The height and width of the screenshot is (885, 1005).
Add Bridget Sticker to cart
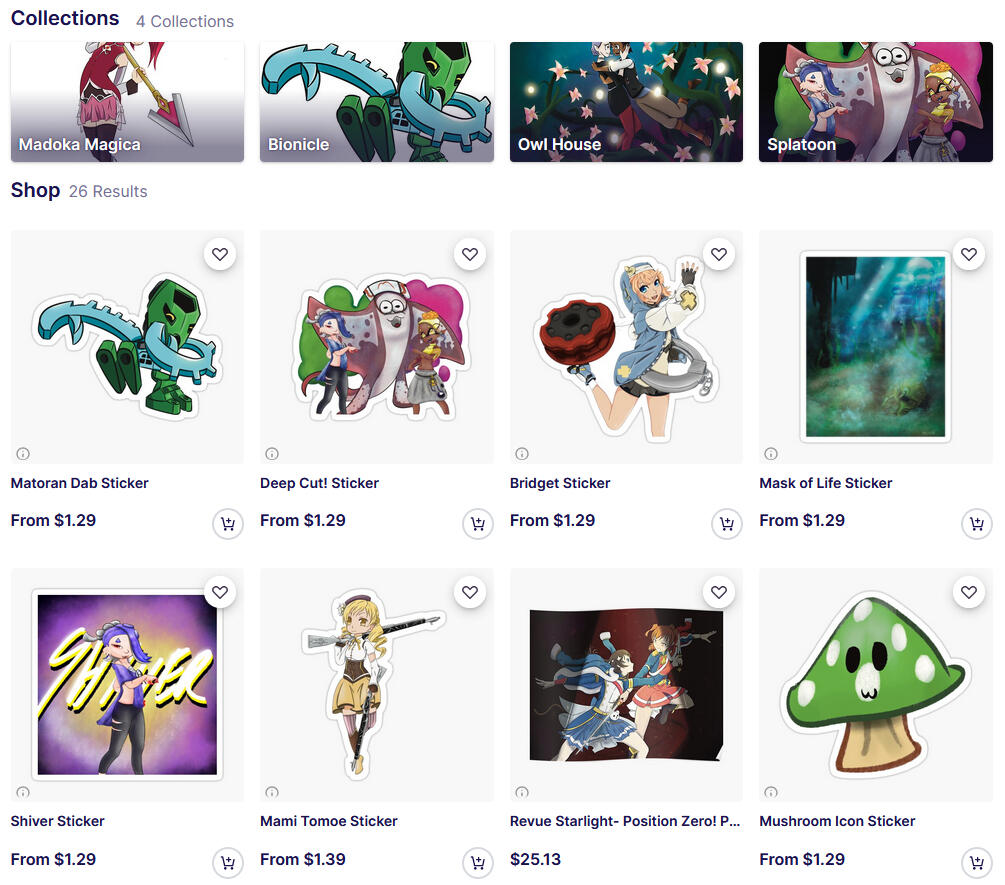(727, 524)
